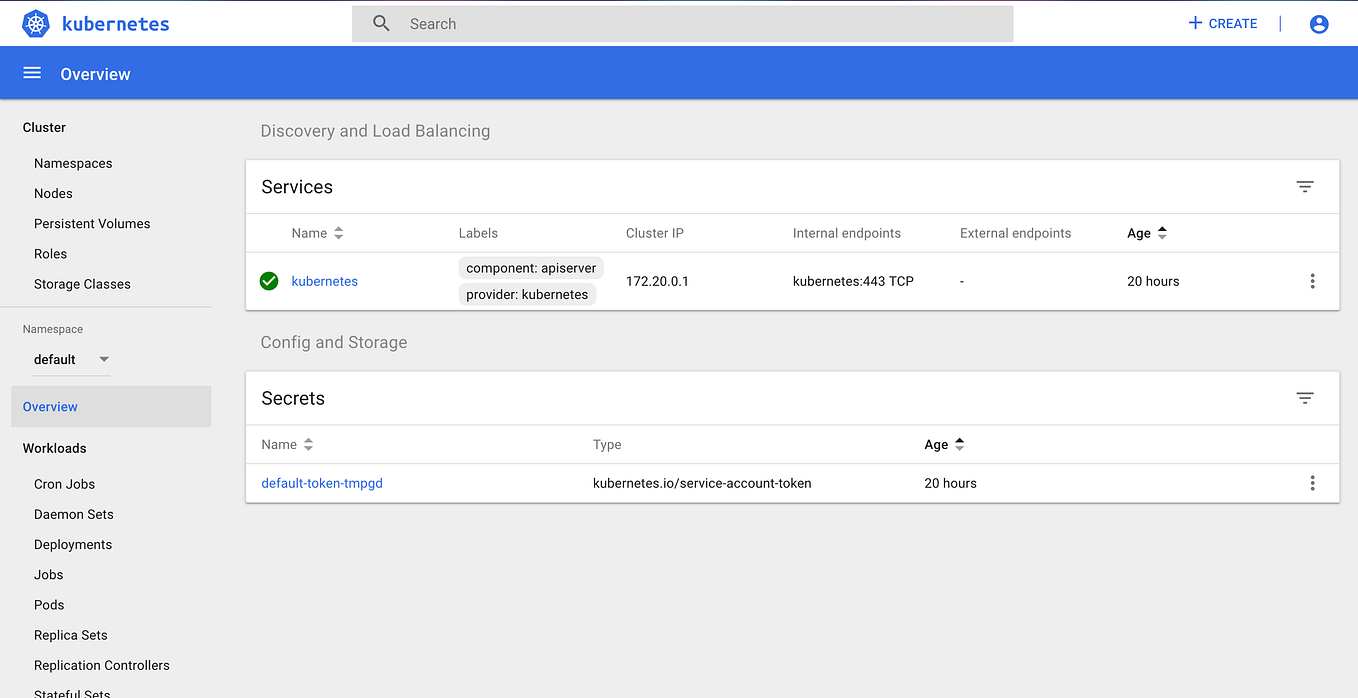Open the user account icon

pyautogui.click(x=1318, y=23)
